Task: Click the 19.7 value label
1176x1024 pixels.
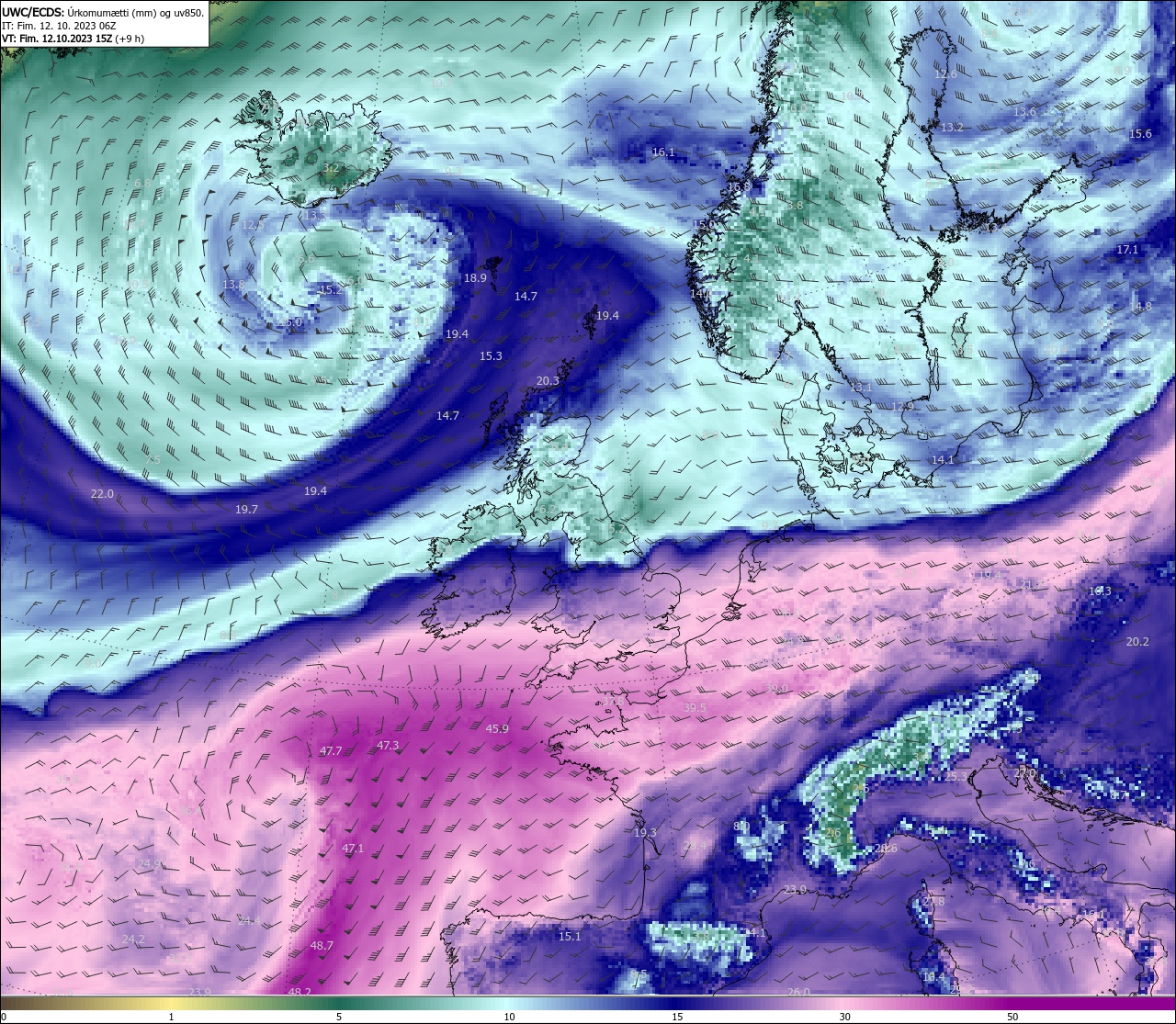Action: click(246, 509)
